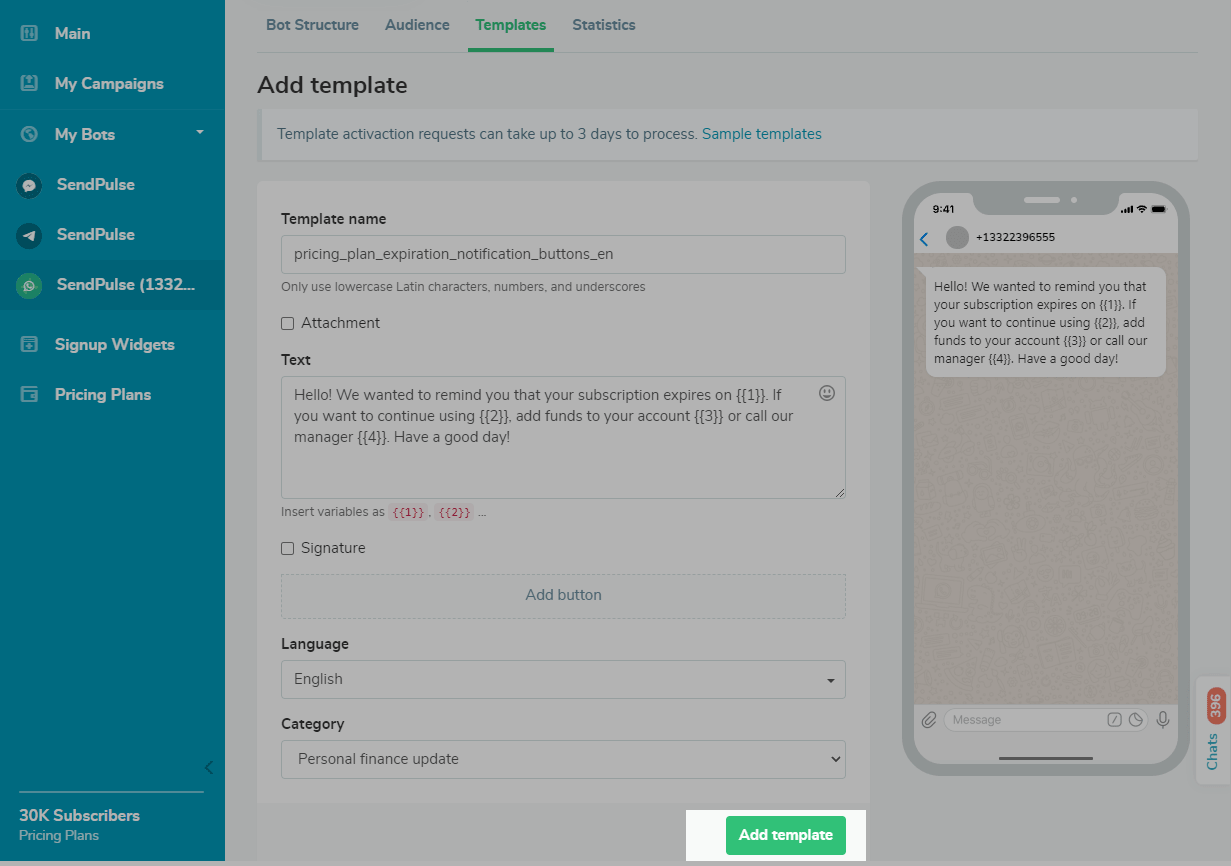Open Signup Widgets from sidebar
The width and height of the screenshot is (1231, 866).
pyautogui.click(x=114, y=345)
